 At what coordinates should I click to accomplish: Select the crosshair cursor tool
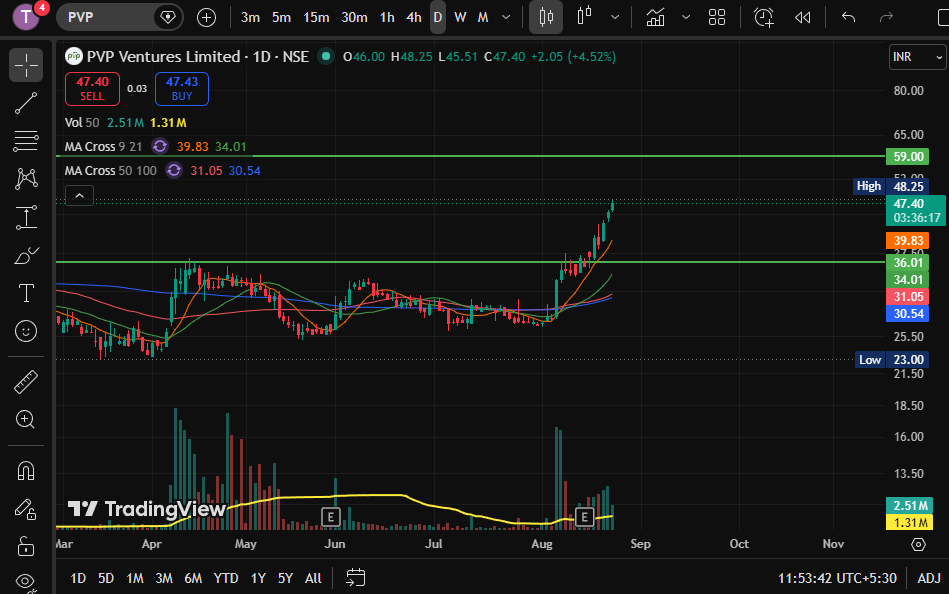pyautogui.click(x=26, y=65)
